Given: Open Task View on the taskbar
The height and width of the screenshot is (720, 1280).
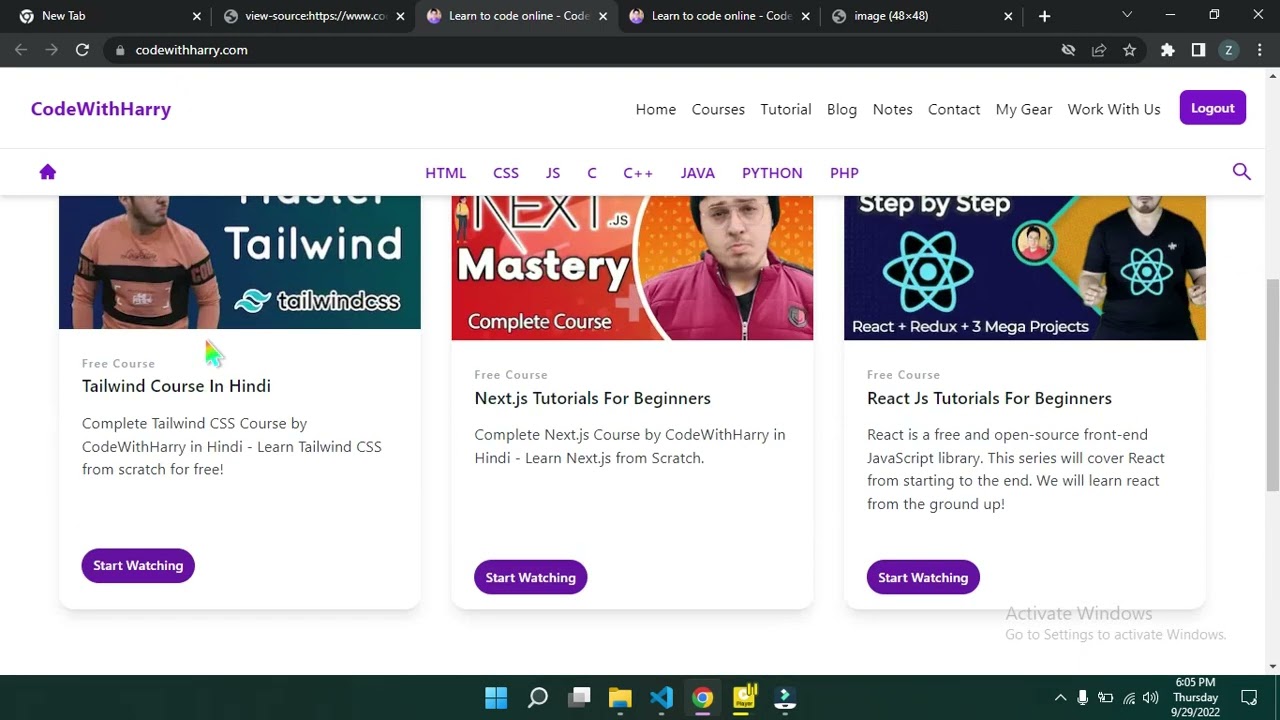Looking at the screenshot, I should [x=579, y=698].
